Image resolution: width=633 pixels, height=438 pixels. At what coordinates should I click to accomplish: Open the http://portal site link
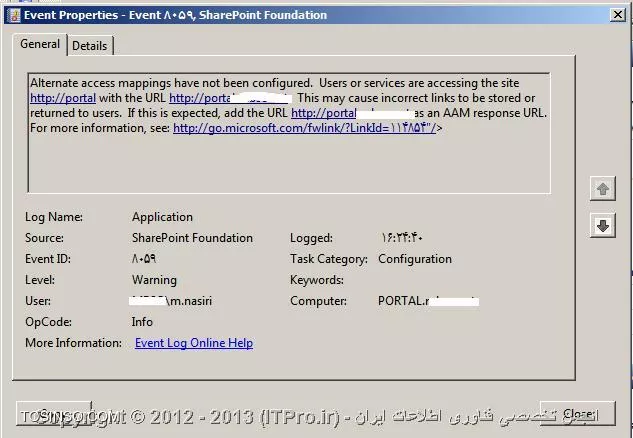coord(63,98)
